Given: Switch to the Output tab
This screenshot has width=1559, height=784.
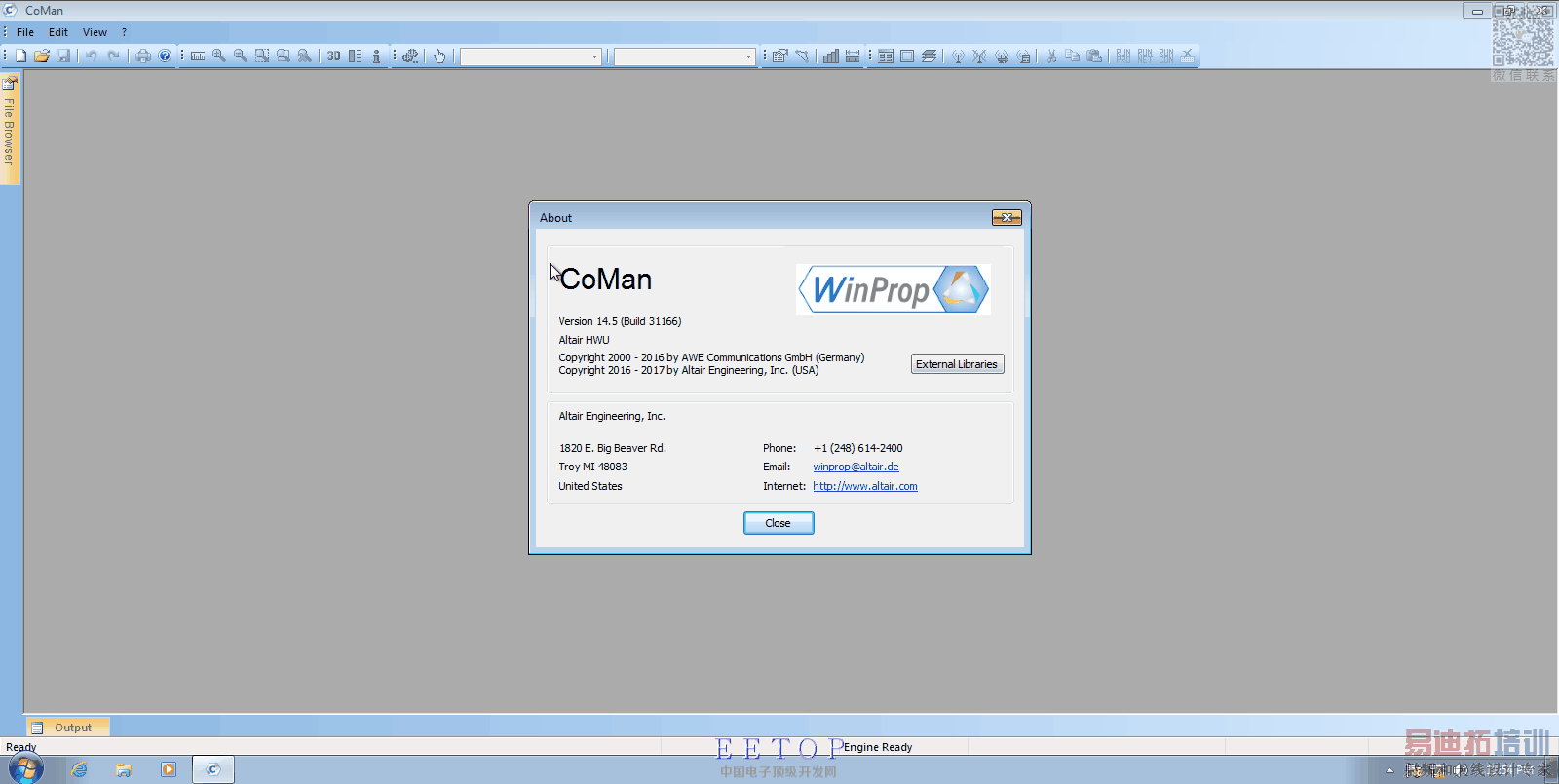Looking at the screenshot, I should (x=66, y=728).
